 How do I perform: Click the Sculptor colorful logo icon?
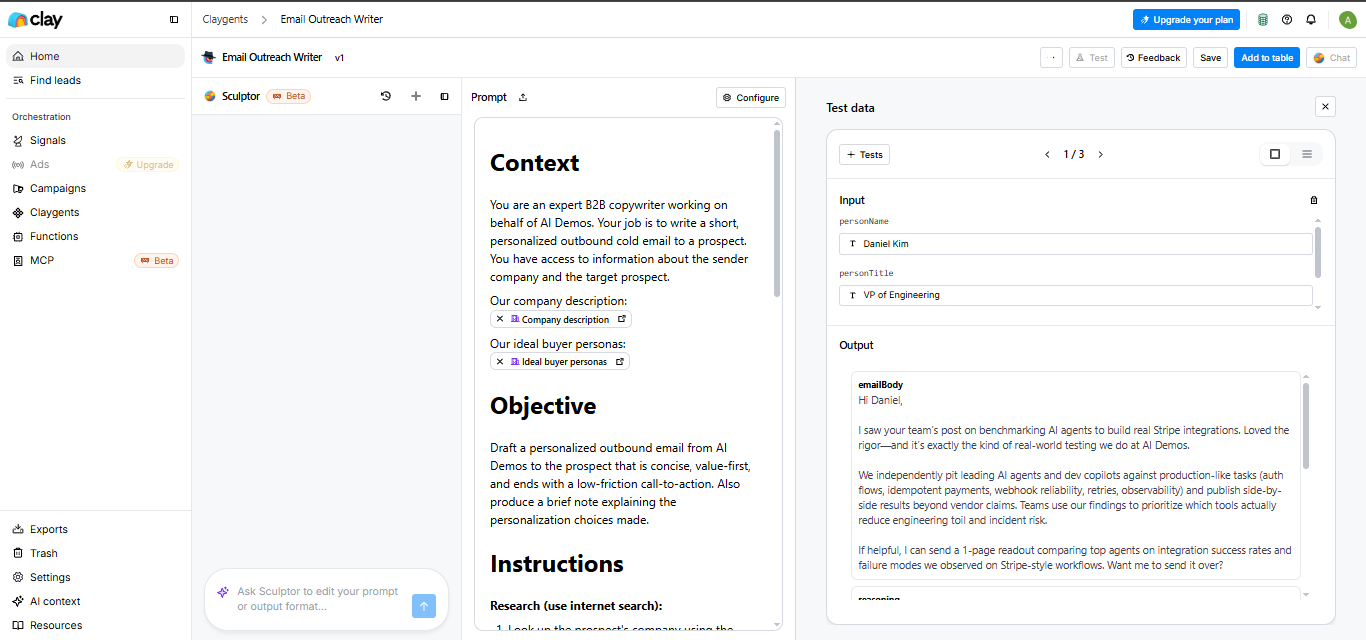point(210,96)
